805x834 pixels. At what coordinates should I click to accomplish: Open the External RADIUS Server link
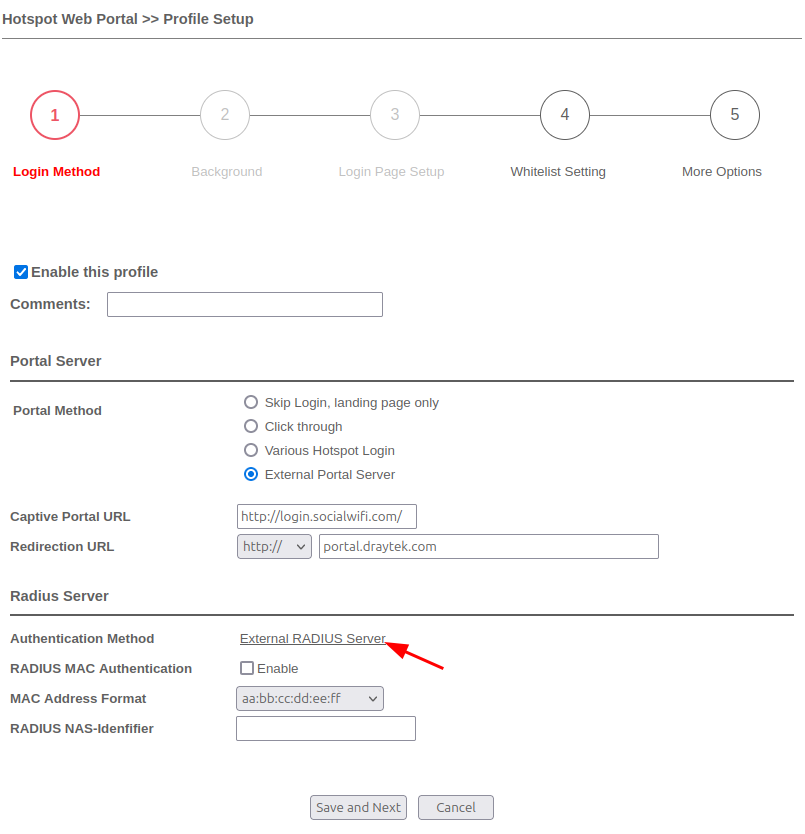312,638
